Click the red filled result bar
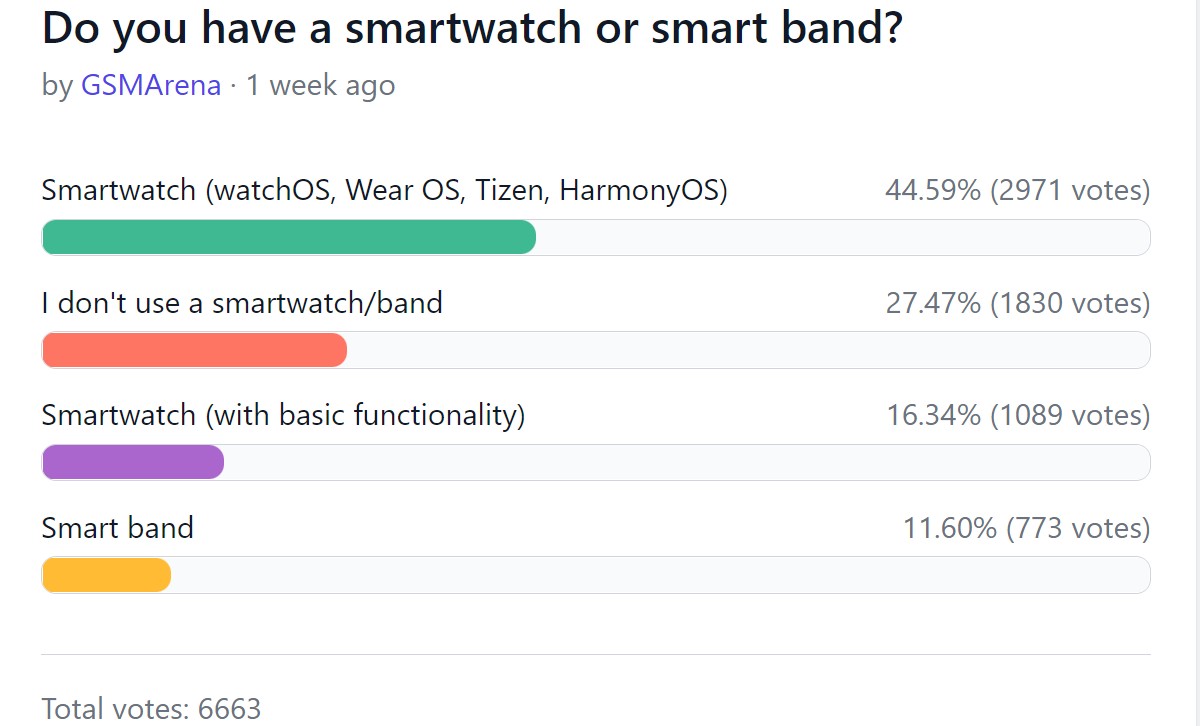The width and height of the screenshot is (1200, 726). click(194, 350)
